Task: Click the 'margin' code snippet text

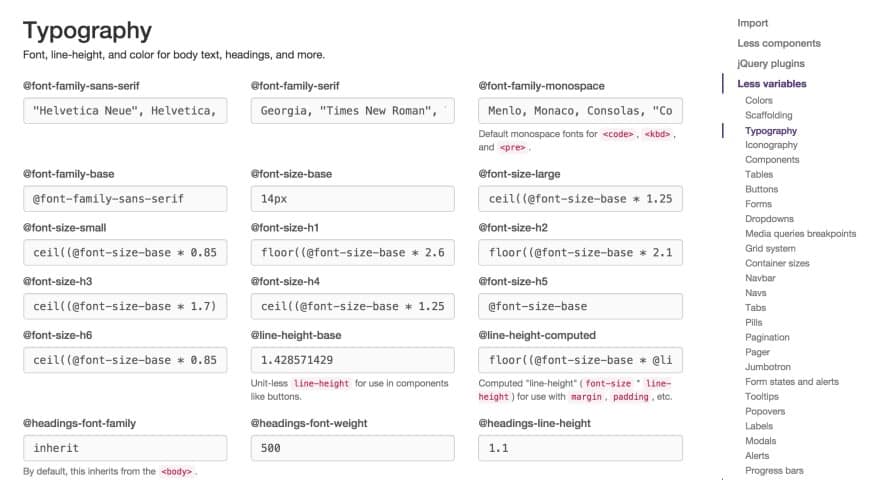Action: (586, 397)
